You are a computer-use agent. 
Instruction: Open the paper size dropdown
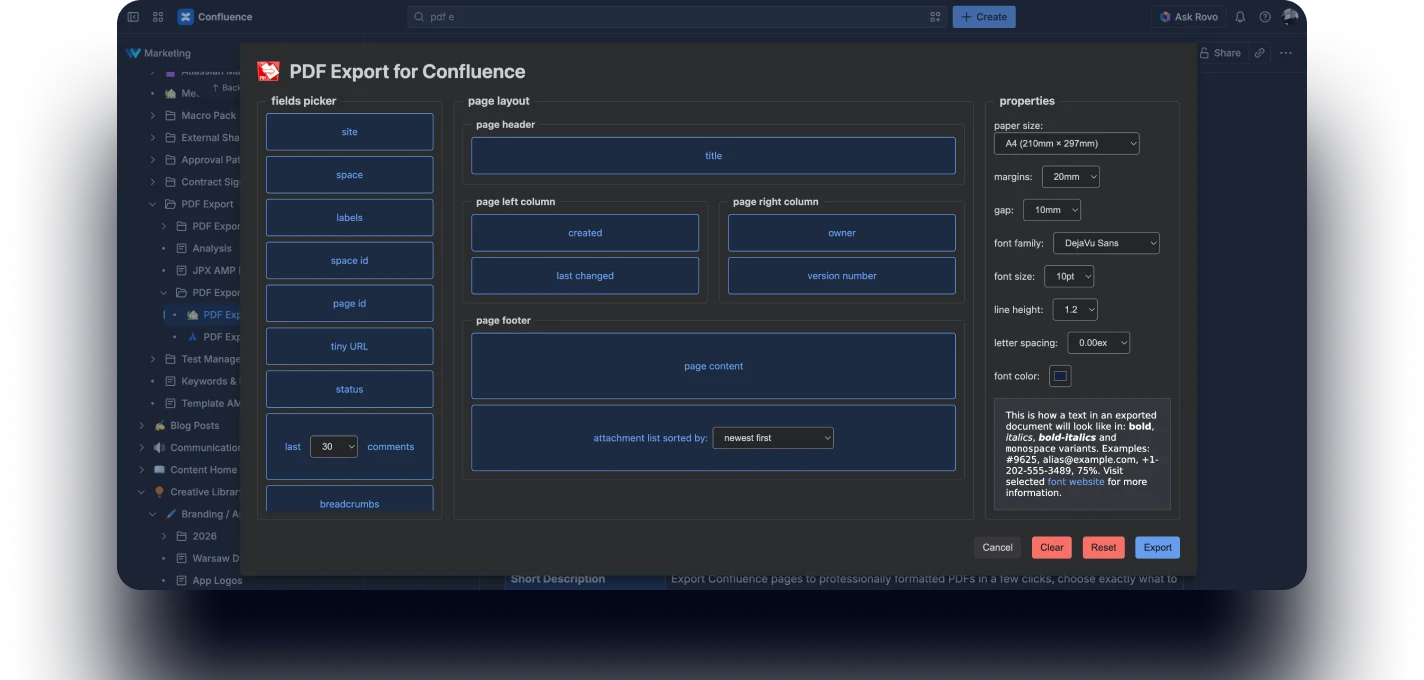(x=1066, y=143)
